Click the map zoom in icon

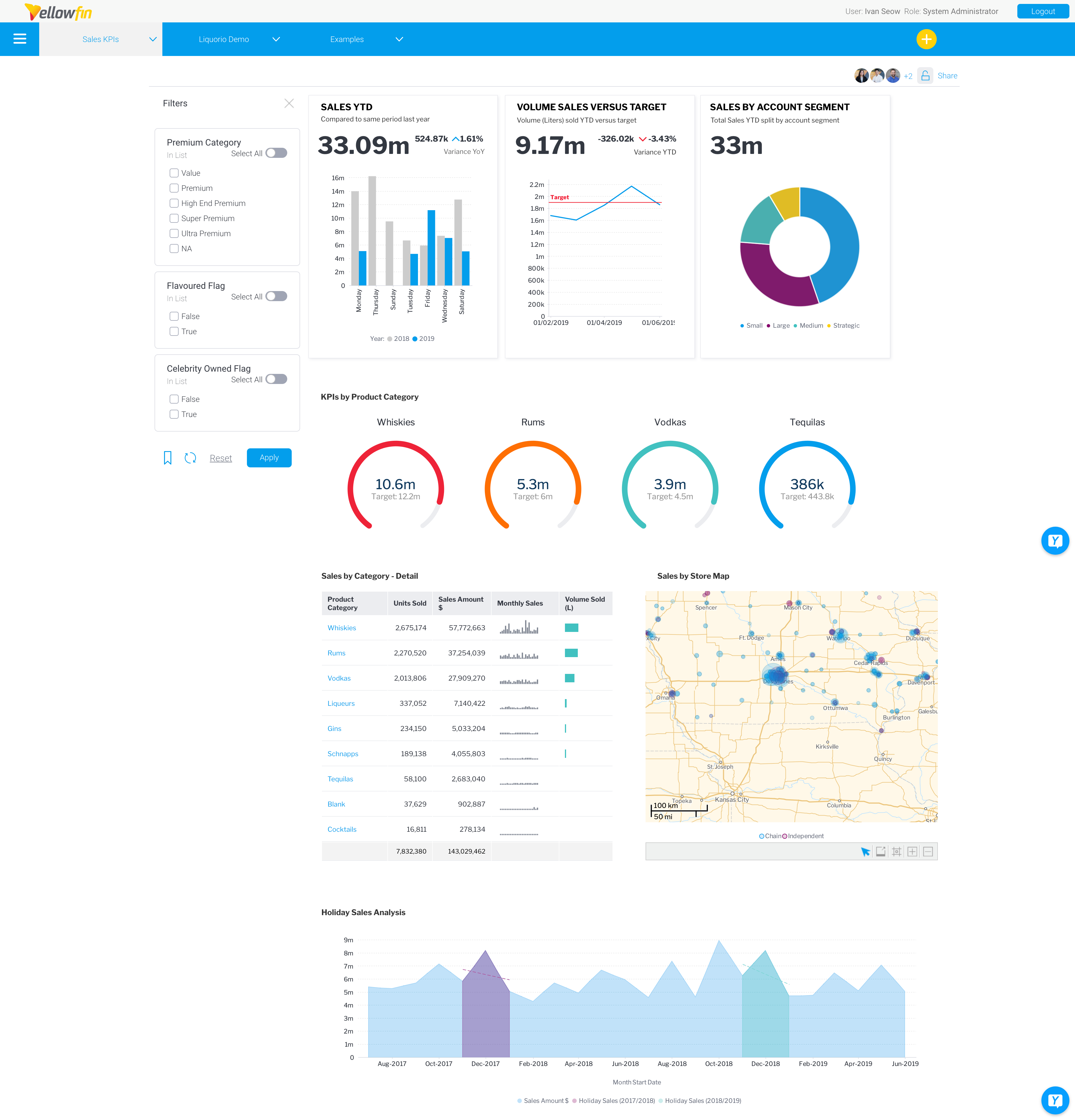pos(912,851)
